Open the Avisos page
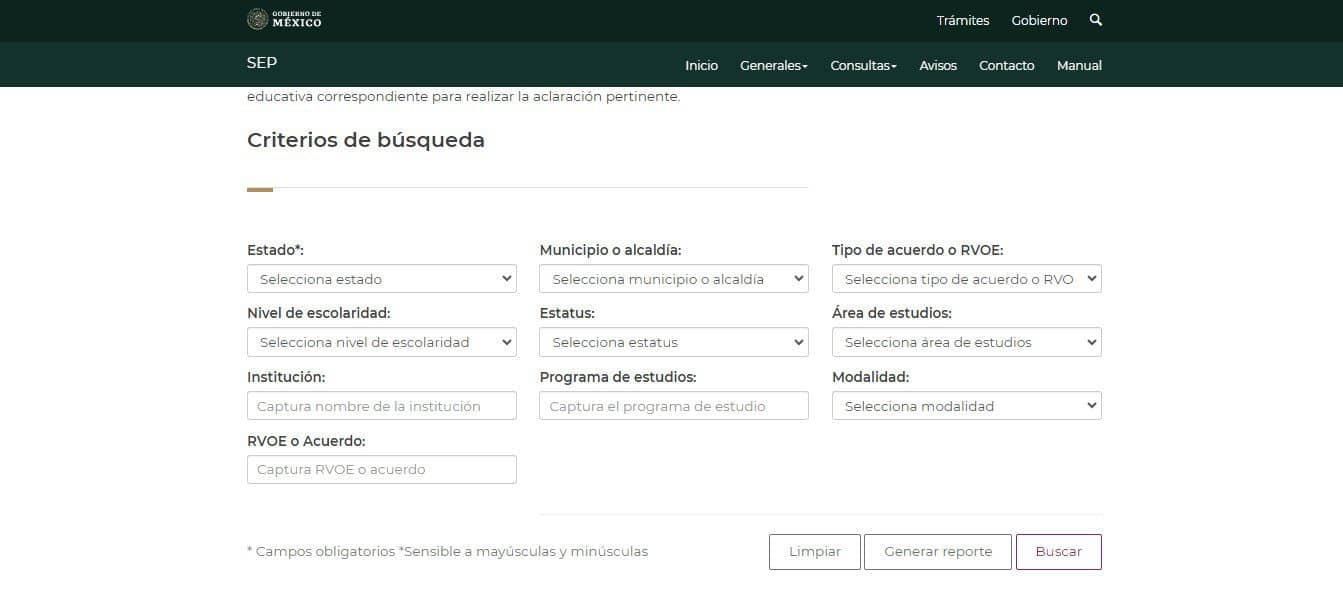This screenshot has width=1343, height=597. click(938, 65)
